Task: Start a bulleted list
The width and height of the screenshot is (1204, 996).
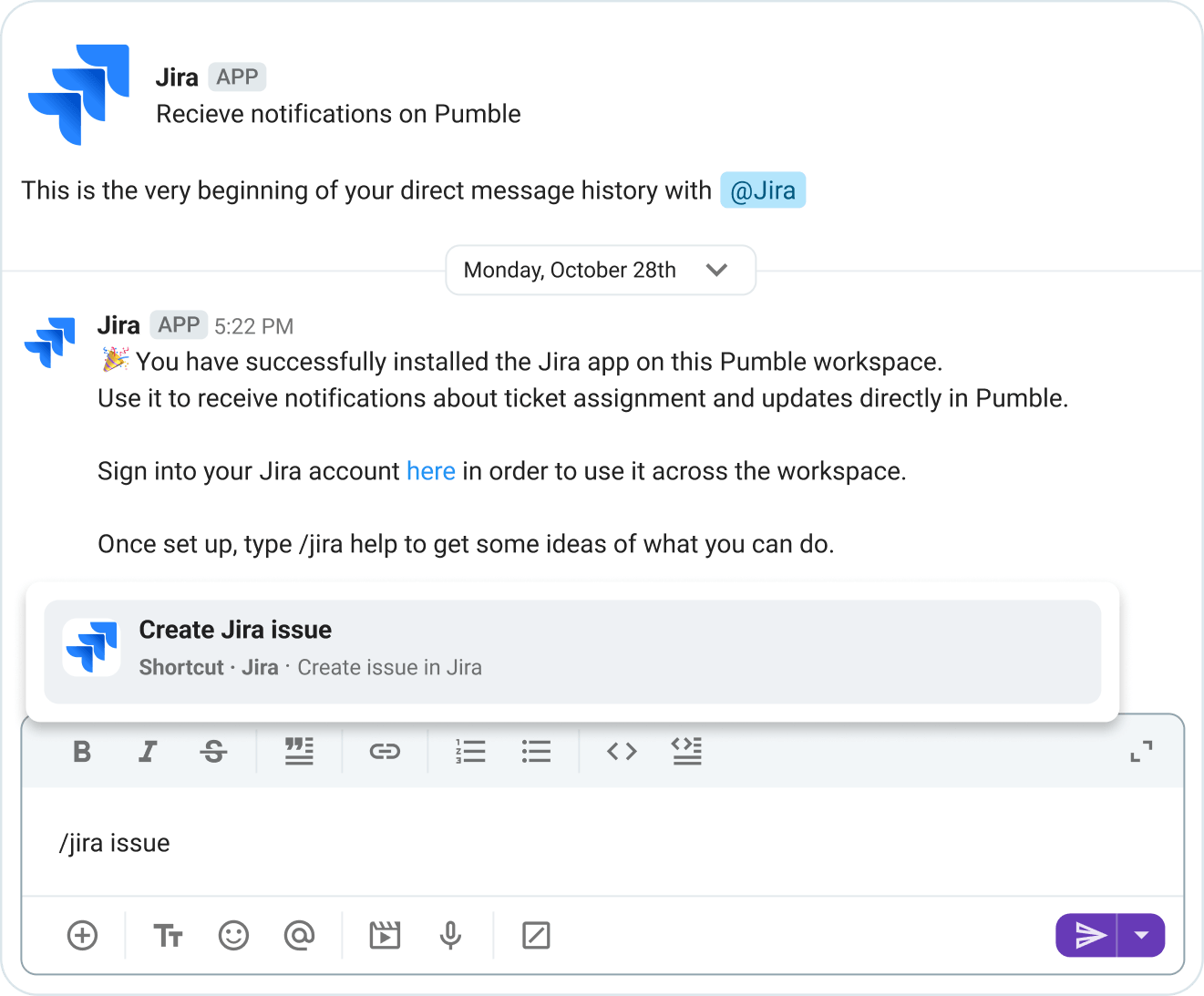Action: pyautogui.click(x=536, y=752)
